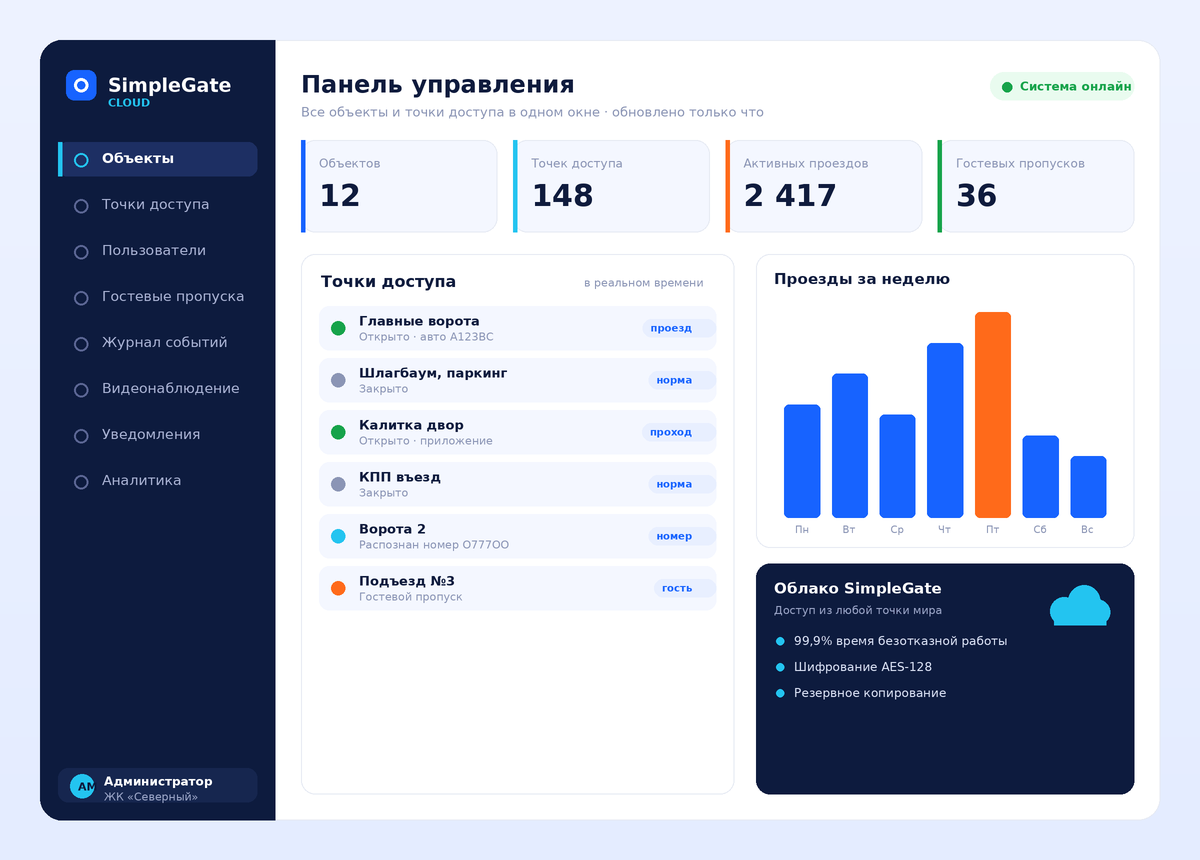
Task: Open the Активных проездов 2 417 card
Action: point(824,186)
